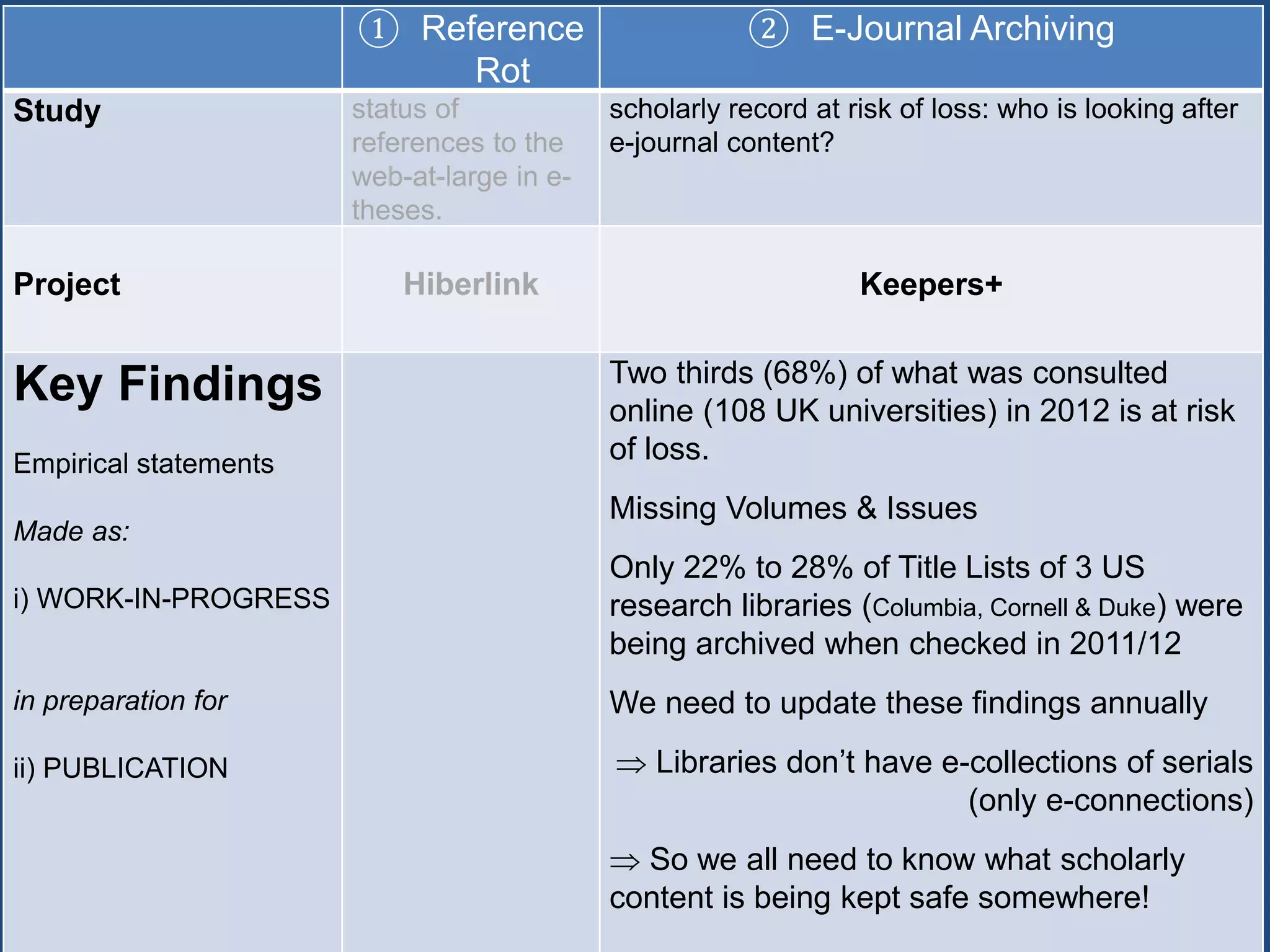Click 'Columbia, Cornell & Duke' small text
The image size is (1270, 952).
[x=1014, y=608]
